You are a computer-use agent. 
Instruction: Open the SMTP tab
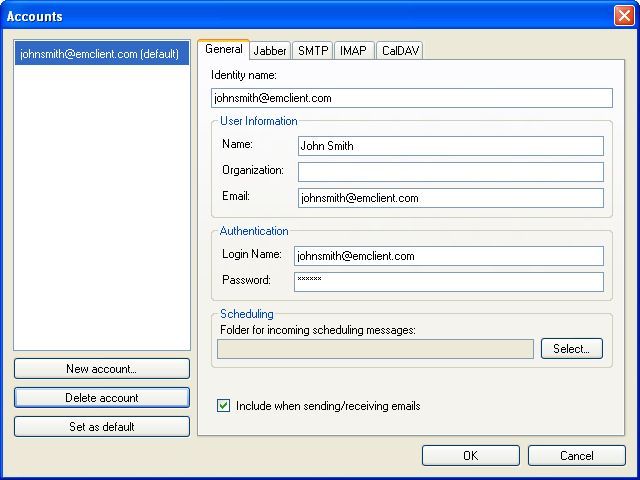[313, 51]
